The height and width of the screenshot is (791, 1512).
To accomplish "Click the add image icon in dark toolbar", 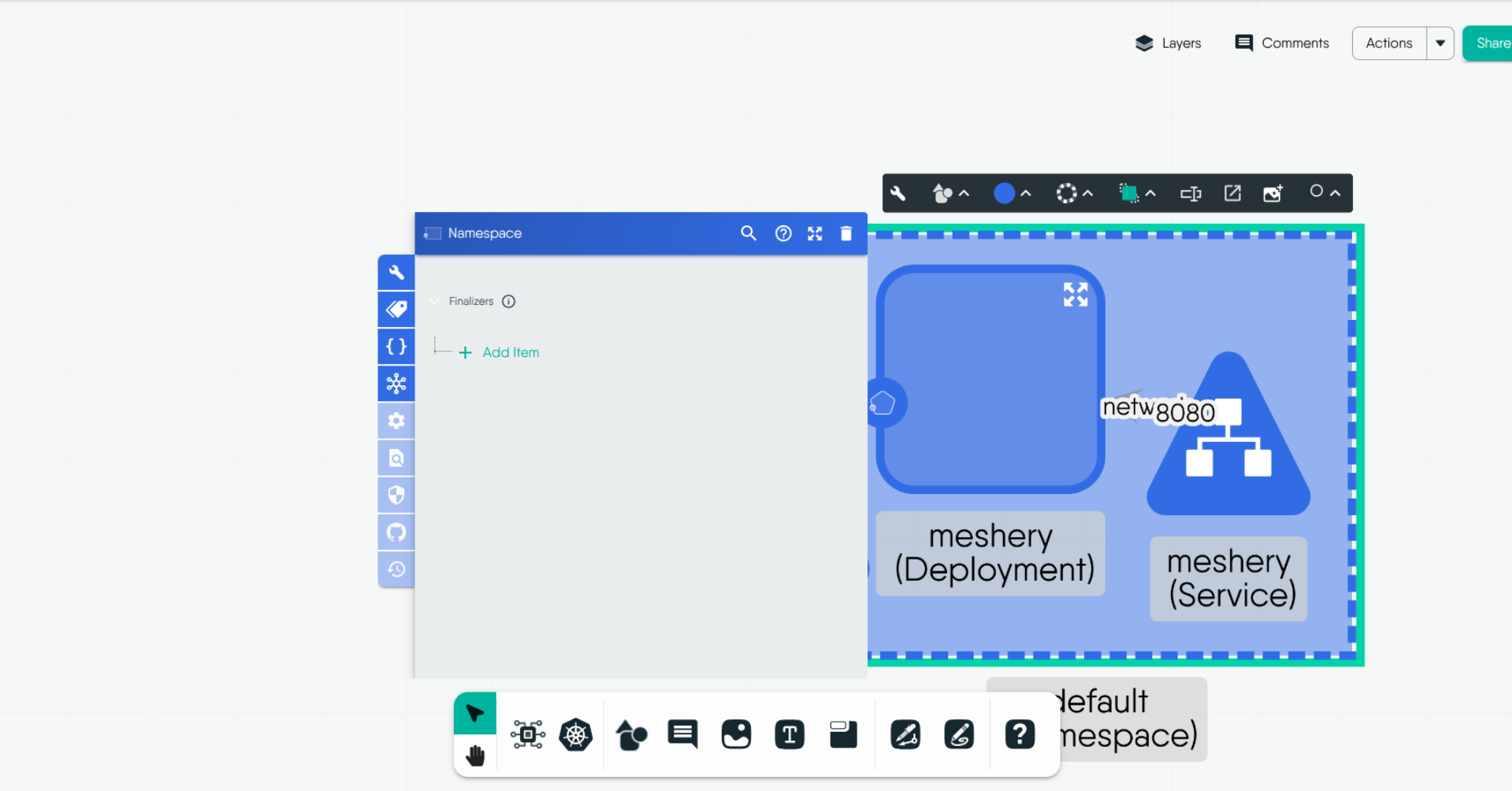I will (1272, 194).
